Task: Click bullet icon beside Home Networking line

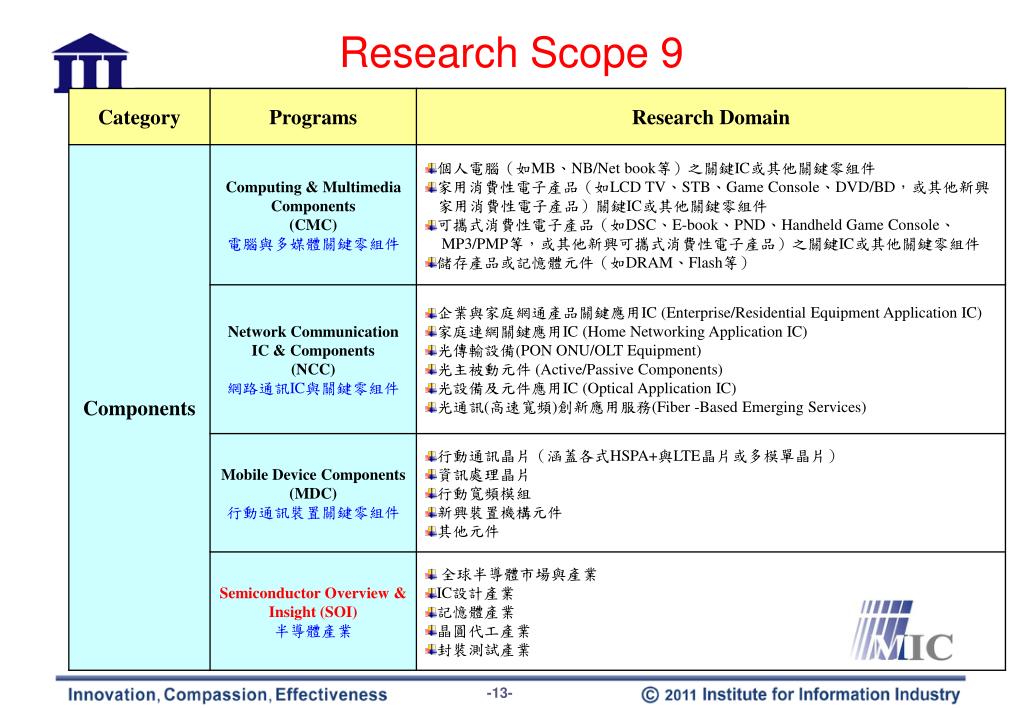Action: 431,332
